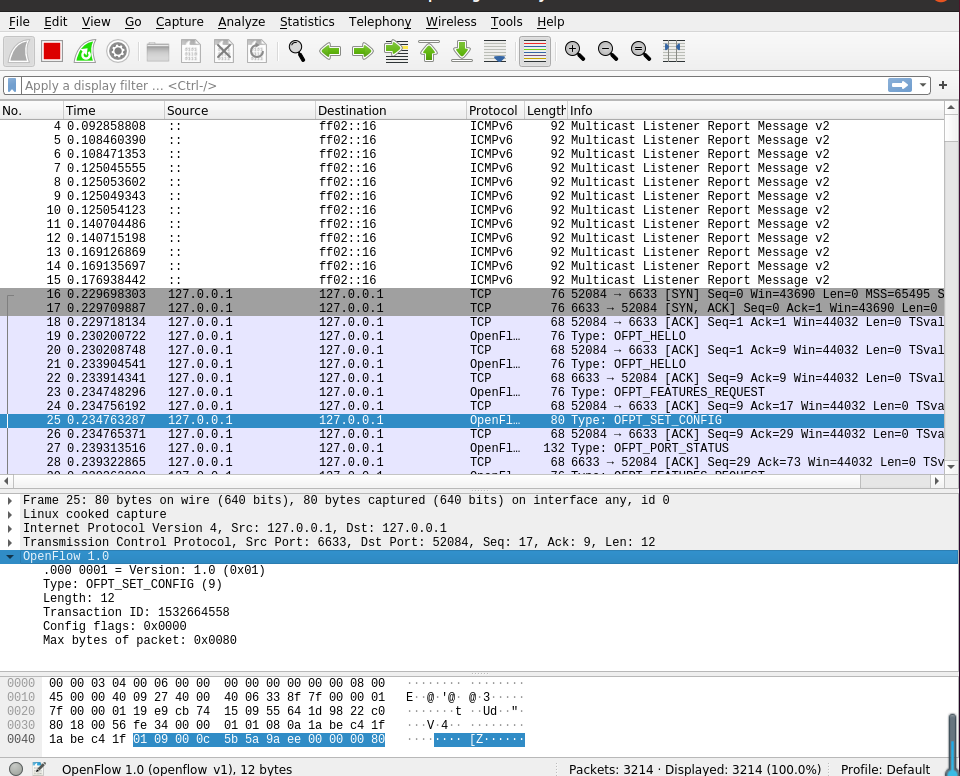The image size is (960, 776).
Task: Jump to the first packet
Action: (429, 51)
